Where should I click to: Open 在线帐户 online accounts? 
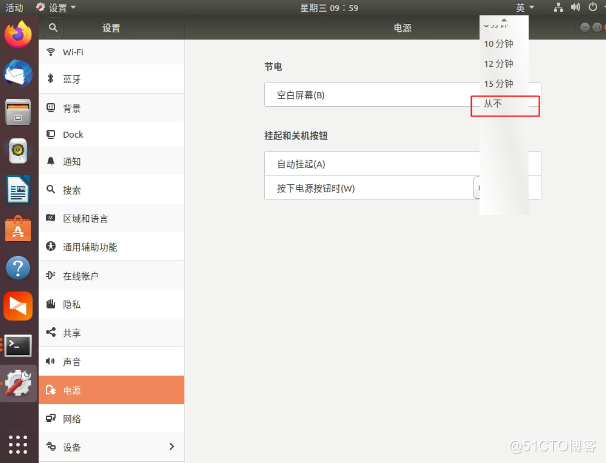click(x=111, y=275)
